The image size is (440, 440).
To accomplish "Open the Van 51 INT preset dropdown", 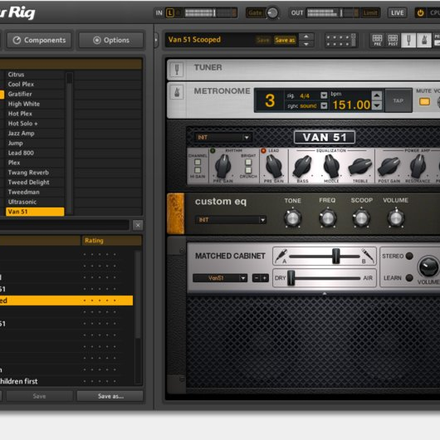I will pos(223,138).
